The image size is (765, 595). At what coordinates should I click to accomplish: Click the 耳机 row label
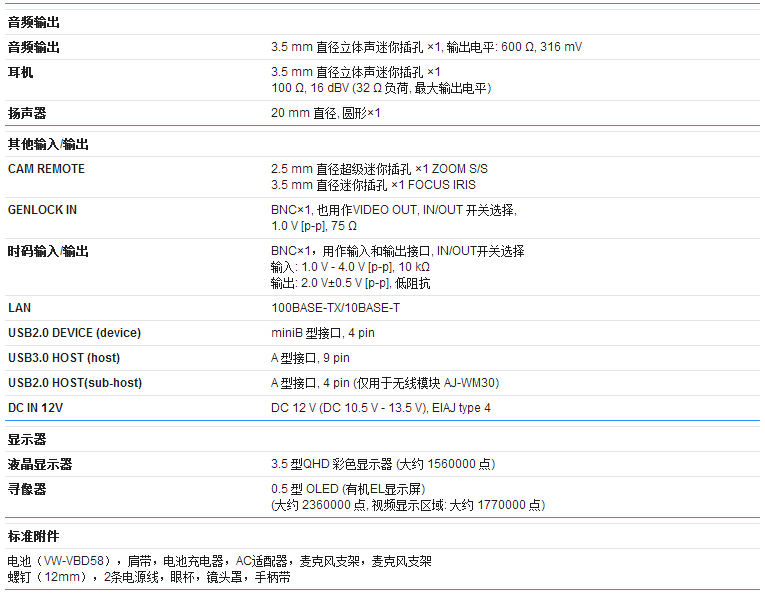(x=21, y=72)
